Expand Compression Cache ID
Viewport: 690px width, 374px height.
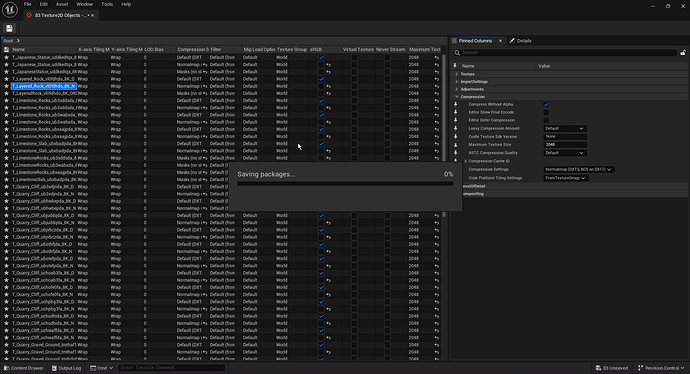[x=466, y=161]
